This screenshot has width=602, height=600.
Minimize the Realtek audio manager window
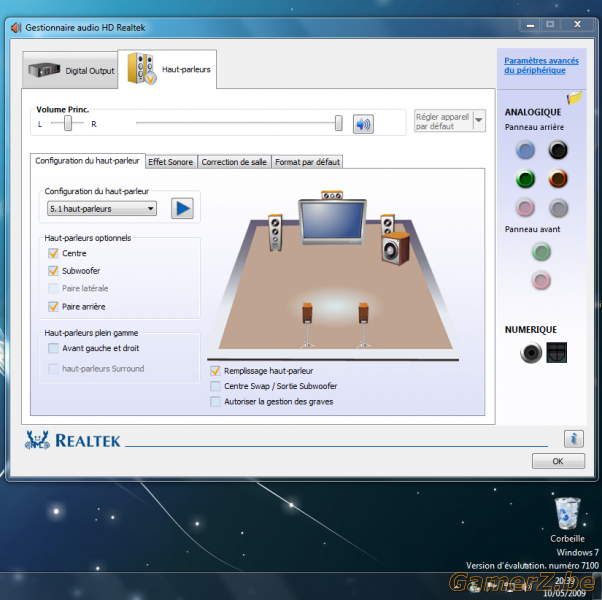[530, 25]
